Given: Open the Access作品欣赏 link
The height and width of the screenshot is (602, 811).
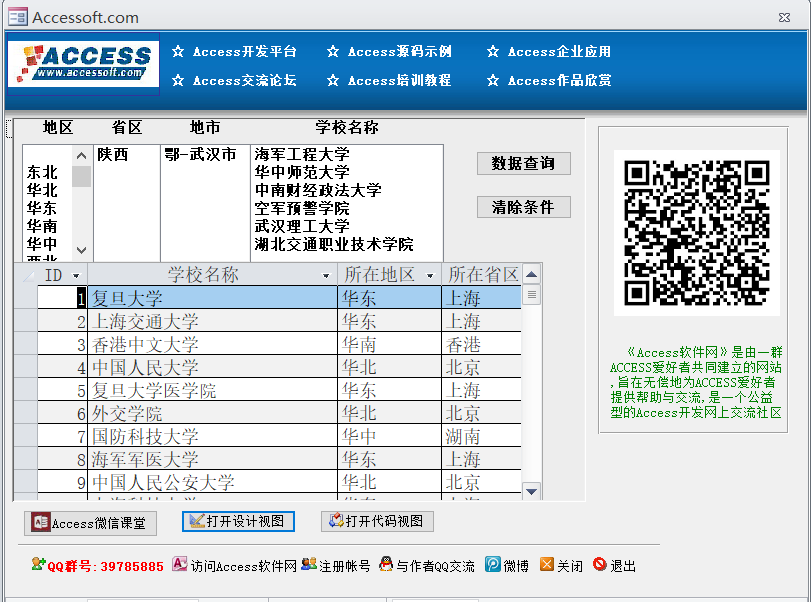Looking at the screenshot, I should (559, 80).
